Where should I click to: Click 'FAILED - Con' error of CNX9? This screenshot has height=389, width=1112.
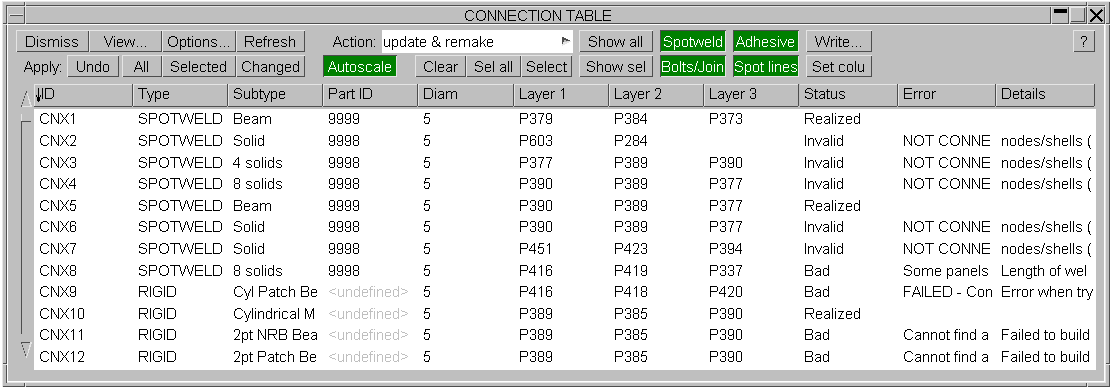tap(947, 293)
